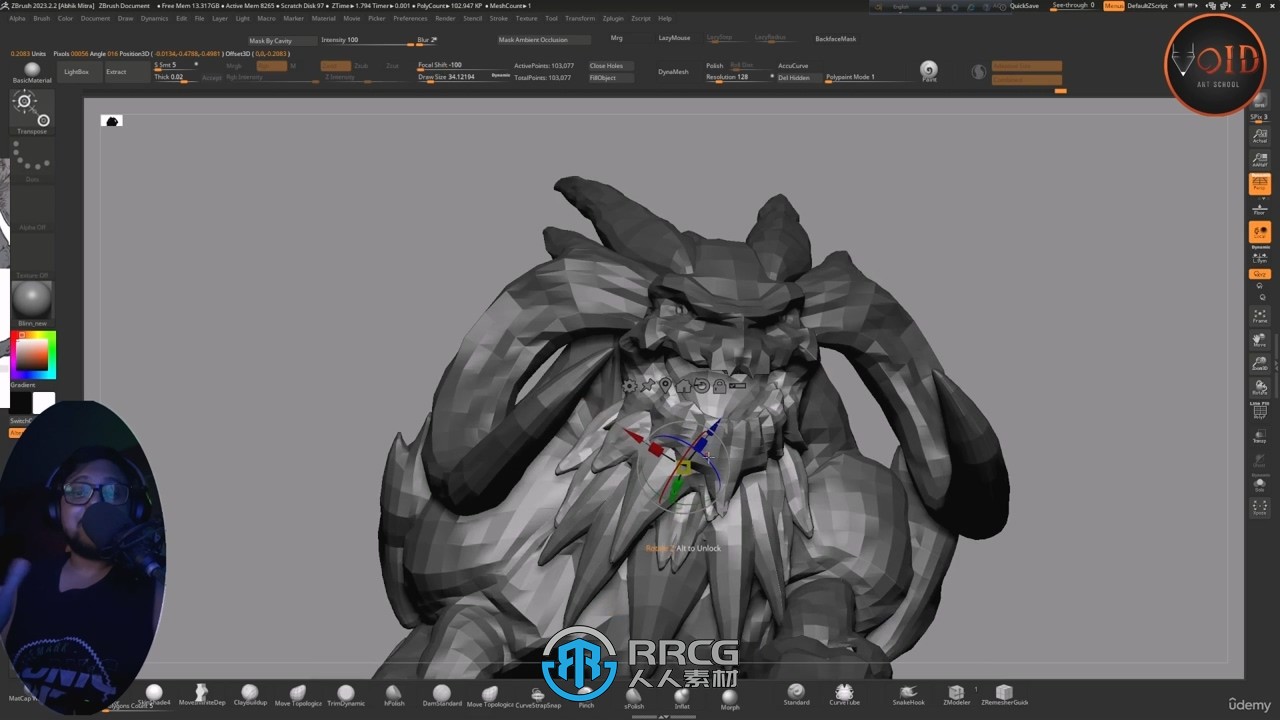Toggle Mask By Cavity
This screenshot has height=720, width=1280.
coord(282,41)
